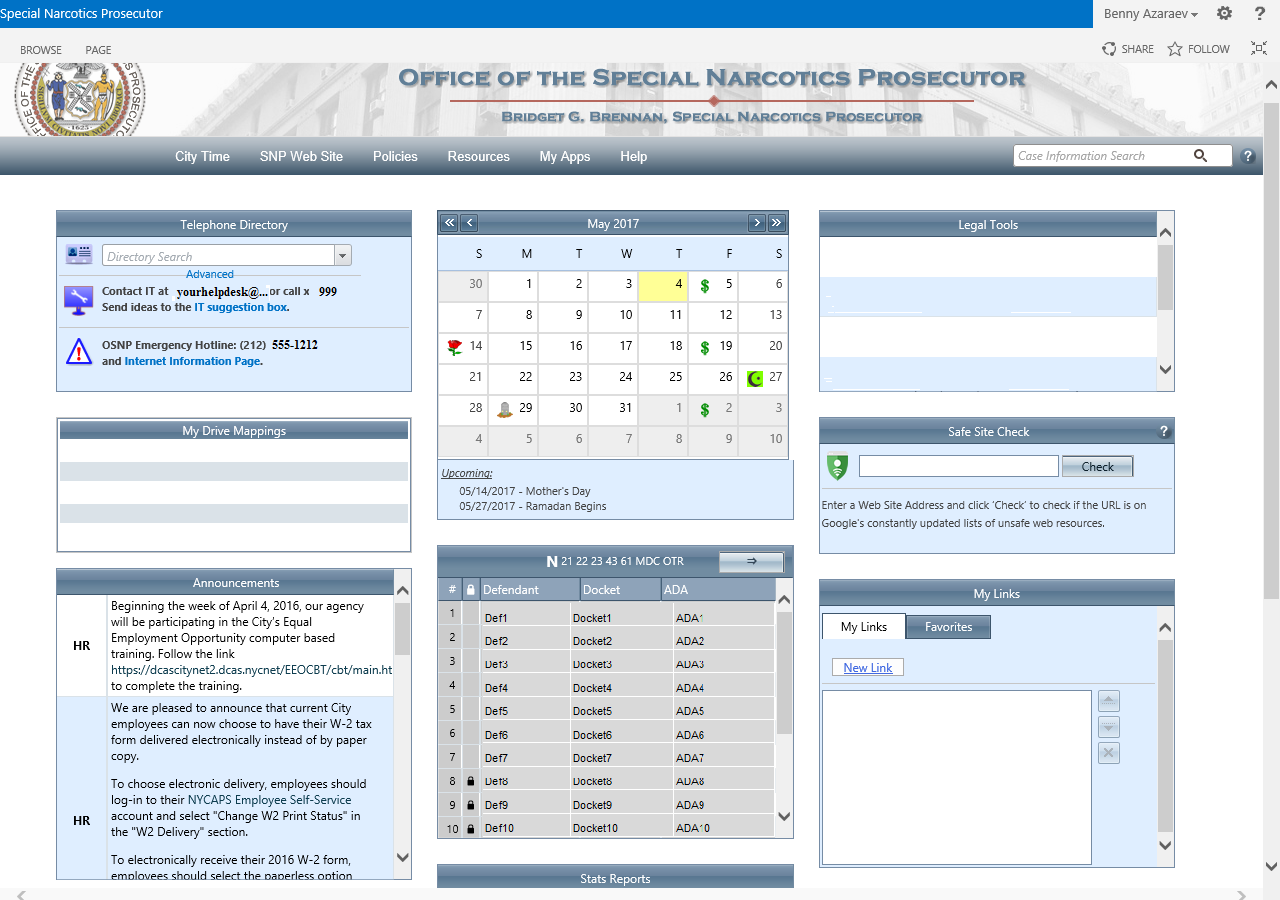Follow this site via star icon
The height and width of the screenshot is (900, 1280).
click(x=1175, y=49)
